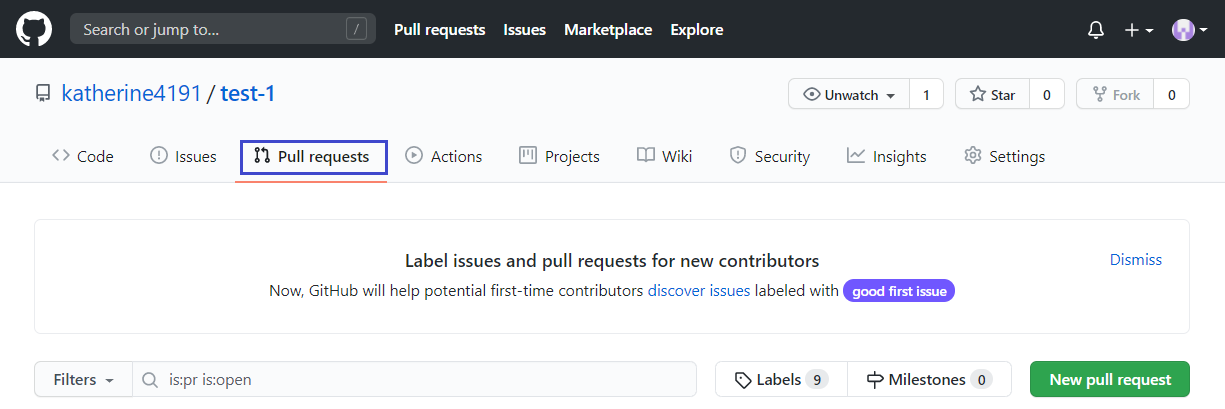Click the GitHub Octocat logo
This screenshot has height=409, width=1225.
click(33, 29)
